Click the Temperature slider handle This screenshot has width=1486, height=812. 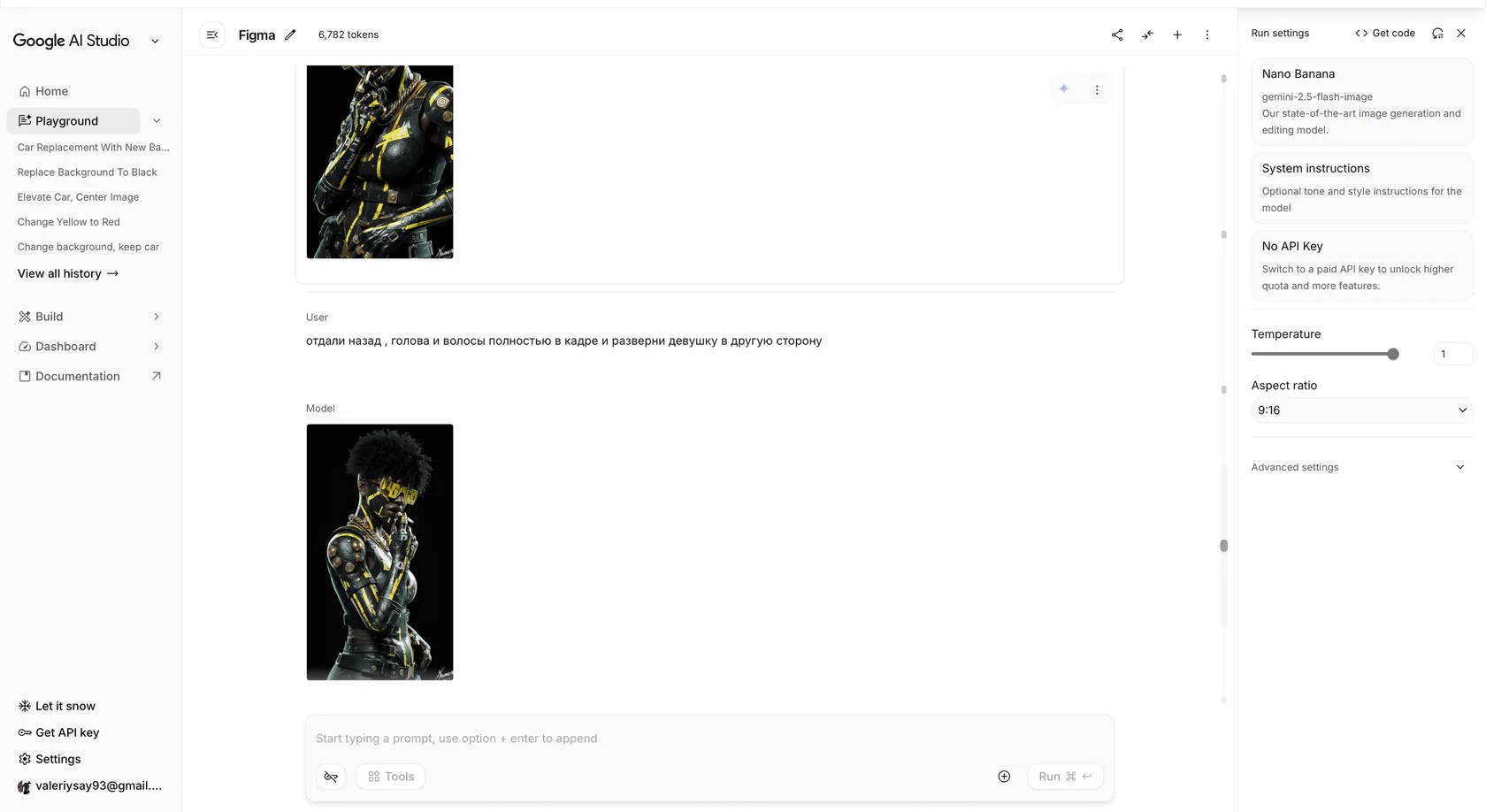pyautogui.click(x=1393, y=355)
